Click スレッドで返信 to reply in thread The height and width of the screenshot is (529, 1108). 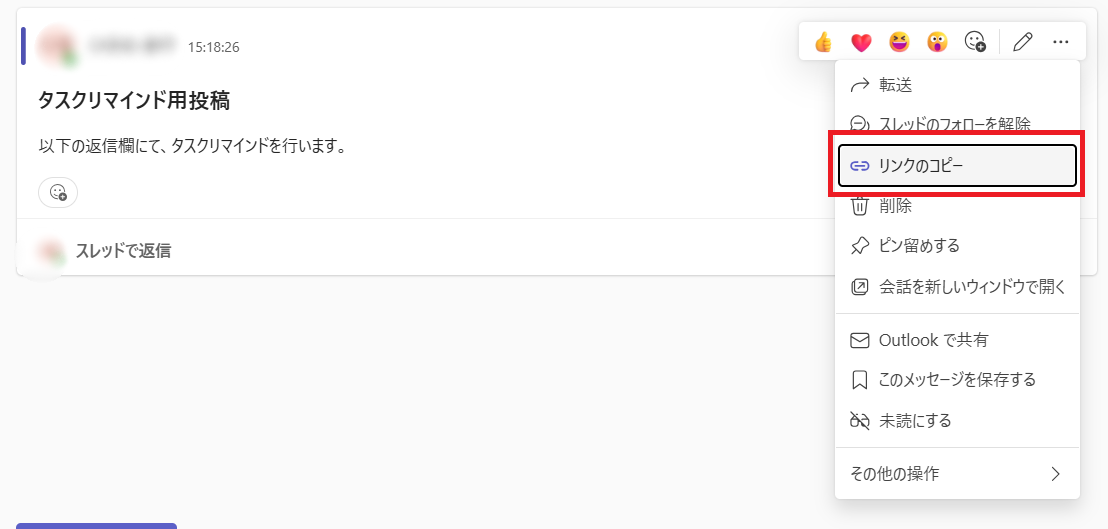tap(123, 251)
